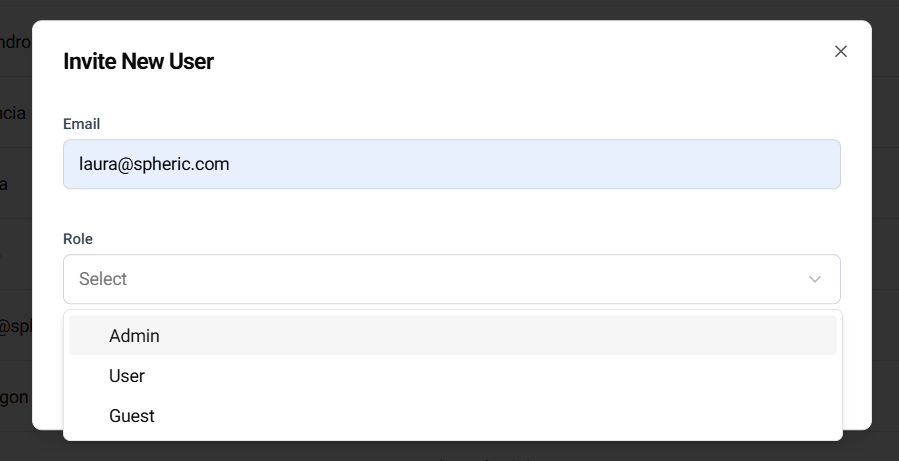
Task: Click the dimmed backdrop right of the dialog
Action: click(x=885, y=230)
